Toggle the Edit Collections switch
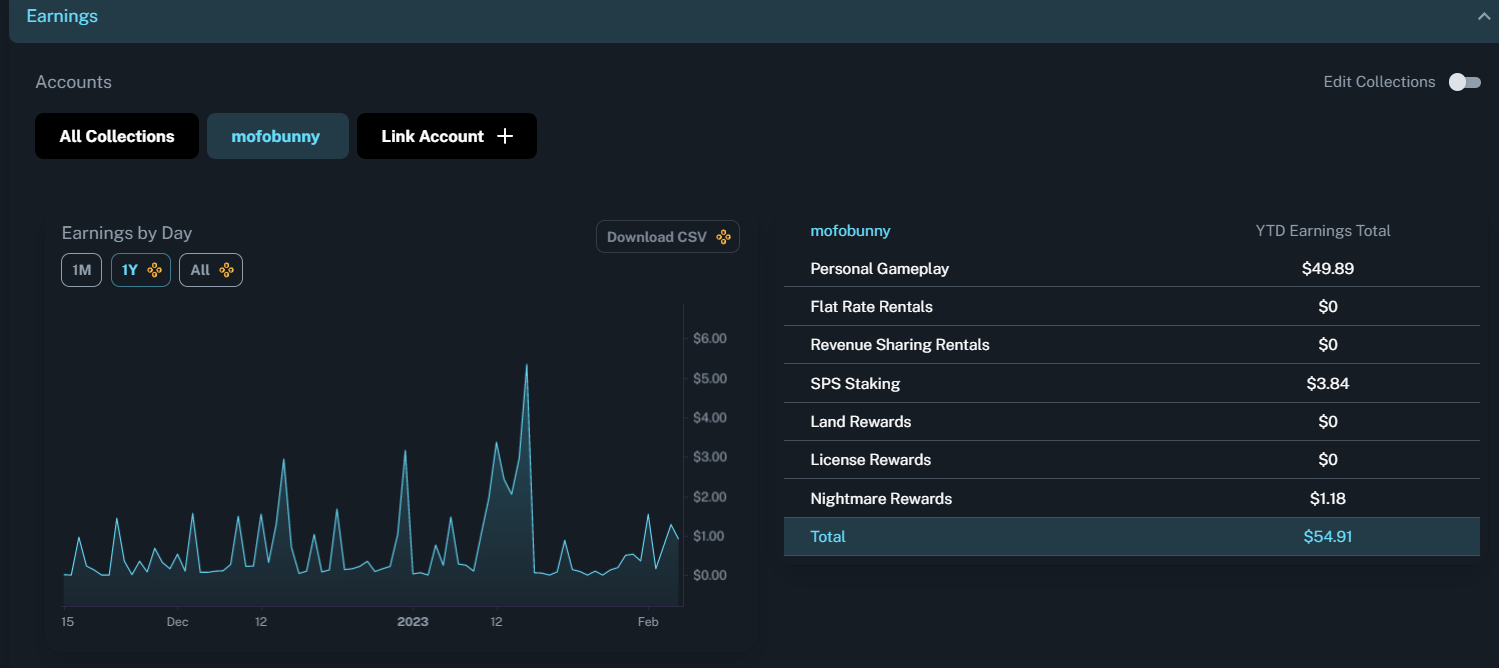 click(1464, 82)
